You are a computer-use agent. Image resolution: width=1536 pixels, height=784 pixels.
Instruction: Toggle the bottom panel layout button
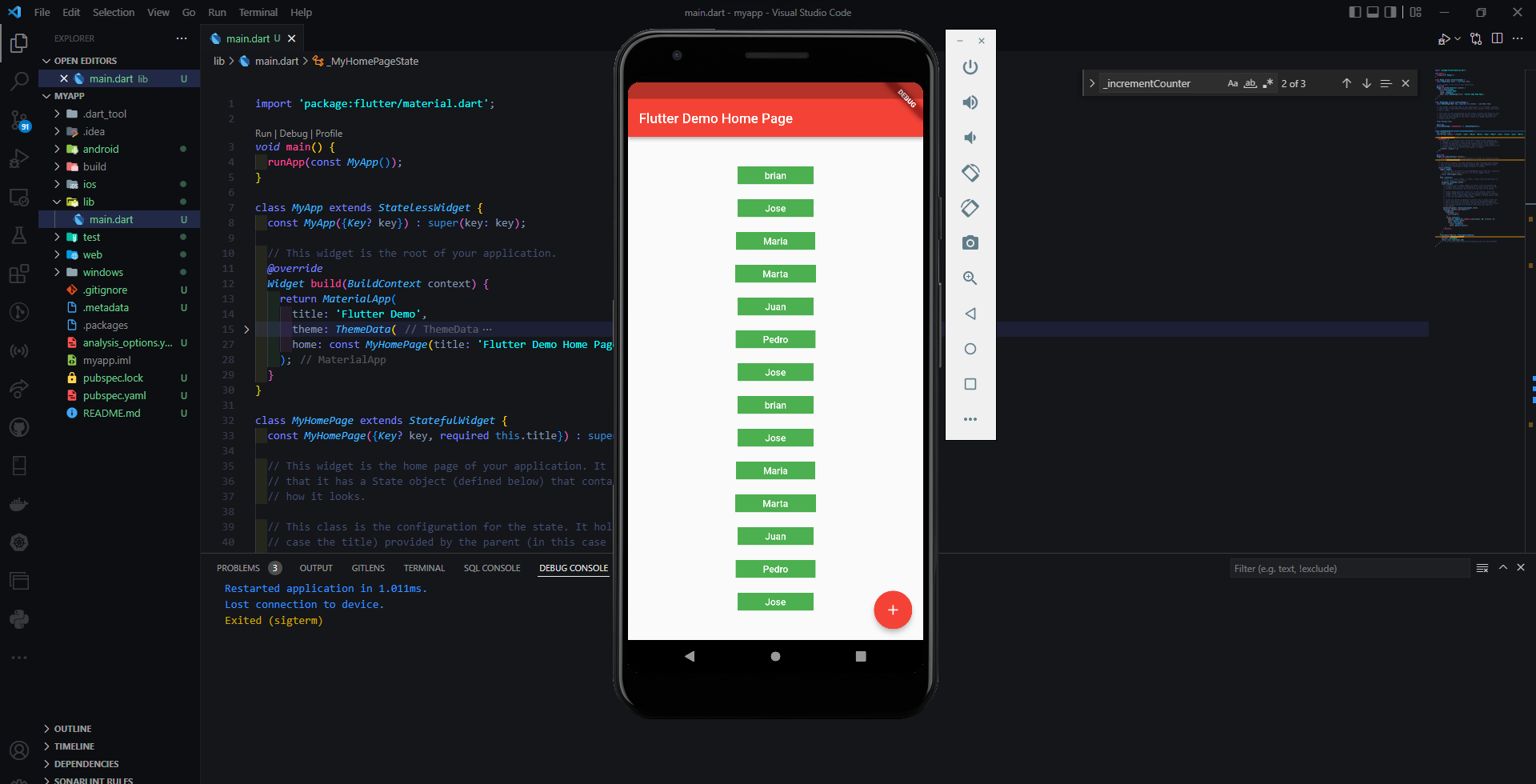1373,12
